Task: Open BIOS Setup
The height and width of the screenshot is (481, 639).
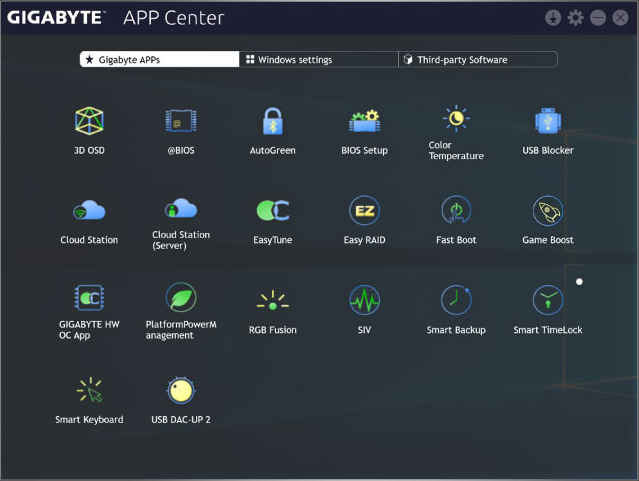Action: pos(364,121)
